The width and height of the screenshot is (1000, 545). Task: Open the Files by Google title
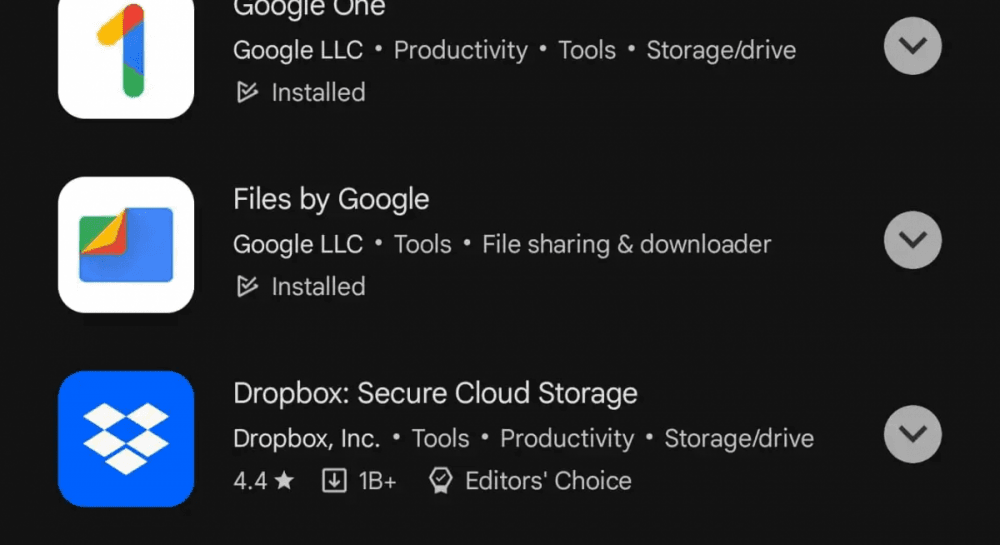point(331,200)
